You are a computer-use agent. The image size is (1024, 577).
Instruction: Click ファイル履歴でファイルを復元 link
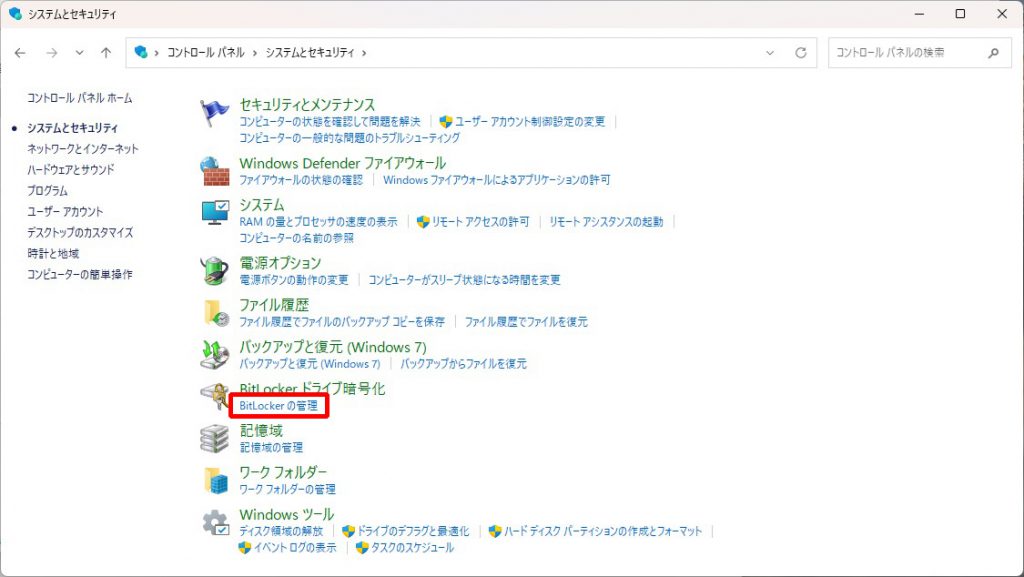(526, 322)
